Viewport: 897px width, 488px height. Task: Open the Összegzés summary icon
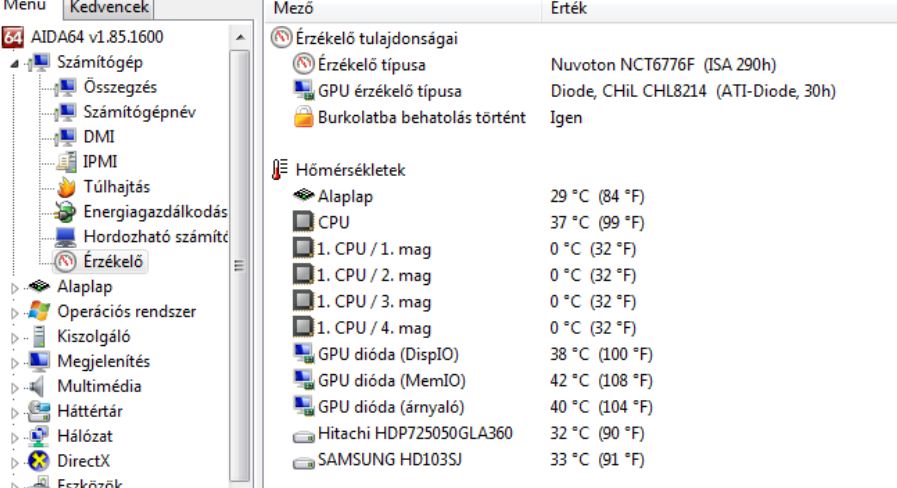coord(66,87)
